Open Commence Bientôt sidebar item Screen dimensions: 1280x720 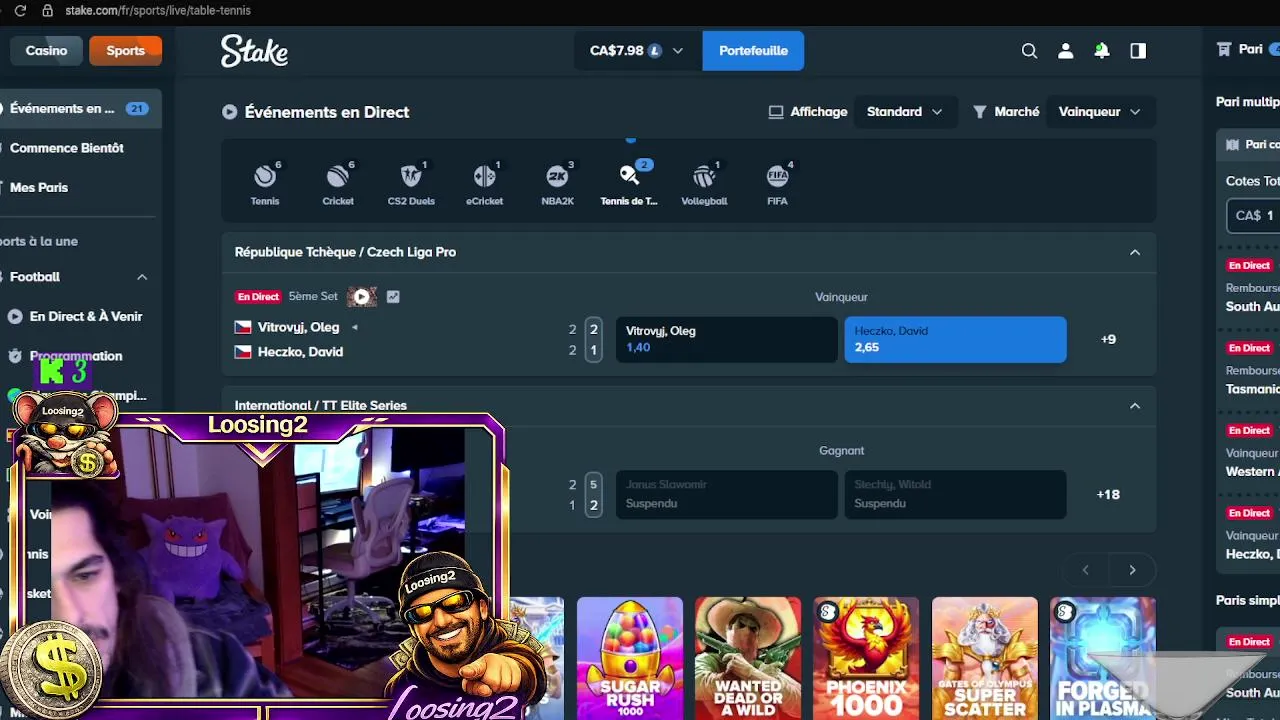click(66, 148)
